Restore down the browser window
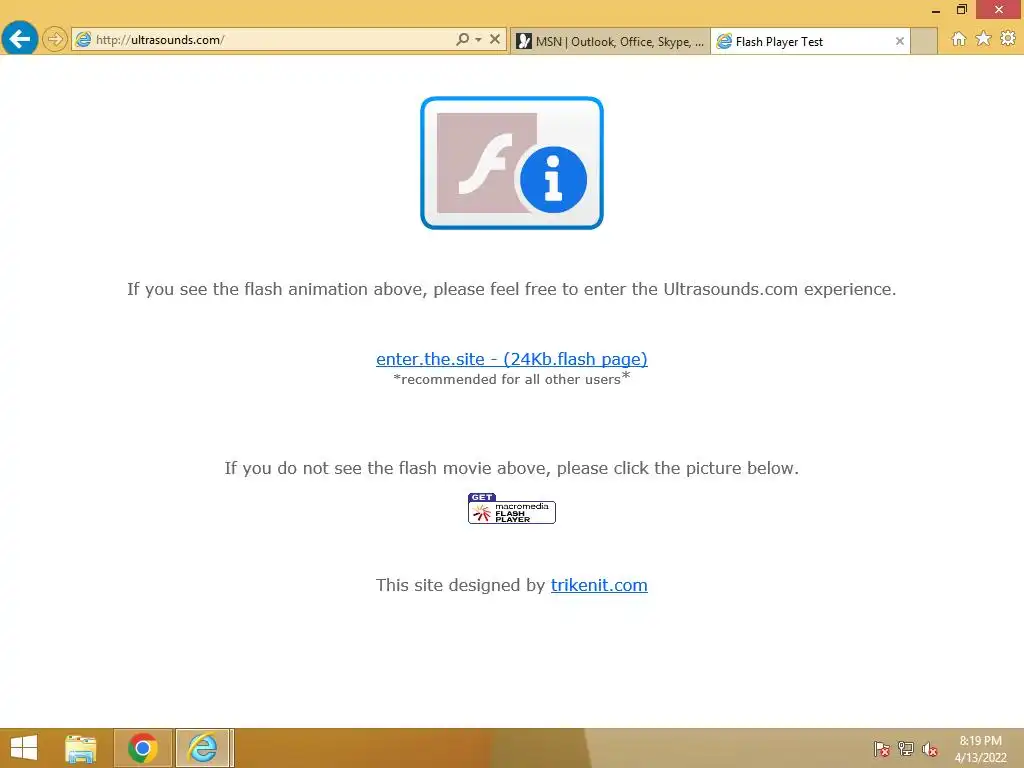This screenshot has width=1024, height=768. click(961, 9)
